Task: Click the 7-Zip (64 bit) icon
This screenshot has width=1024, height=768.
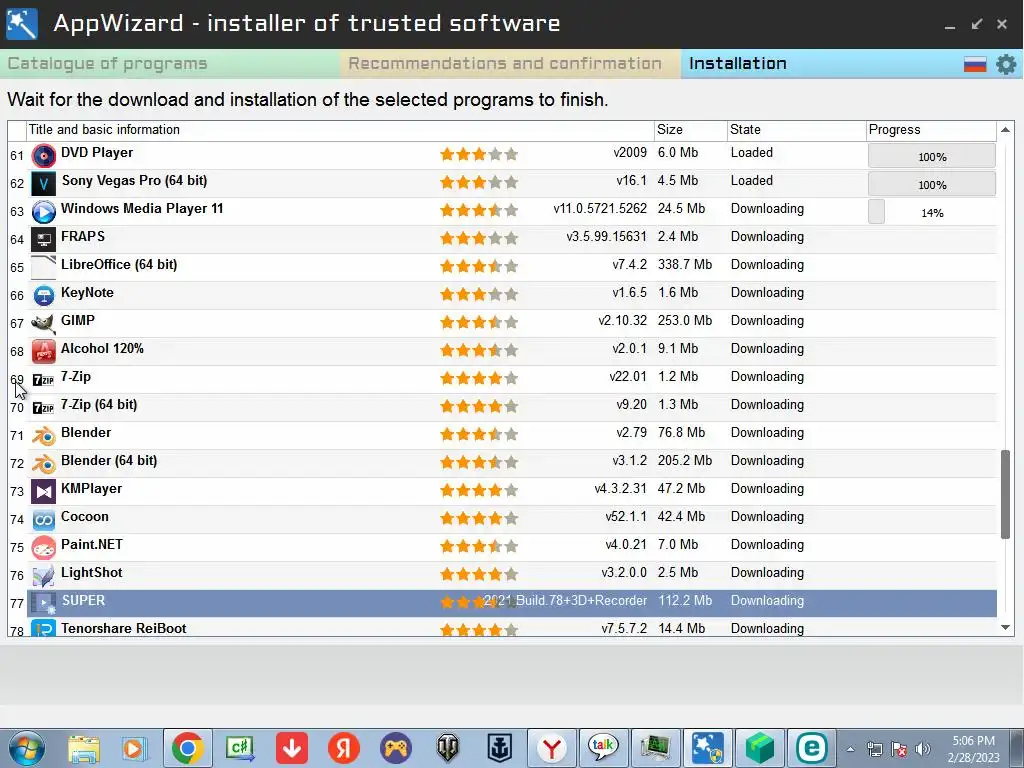Action: tap(44, 408)
